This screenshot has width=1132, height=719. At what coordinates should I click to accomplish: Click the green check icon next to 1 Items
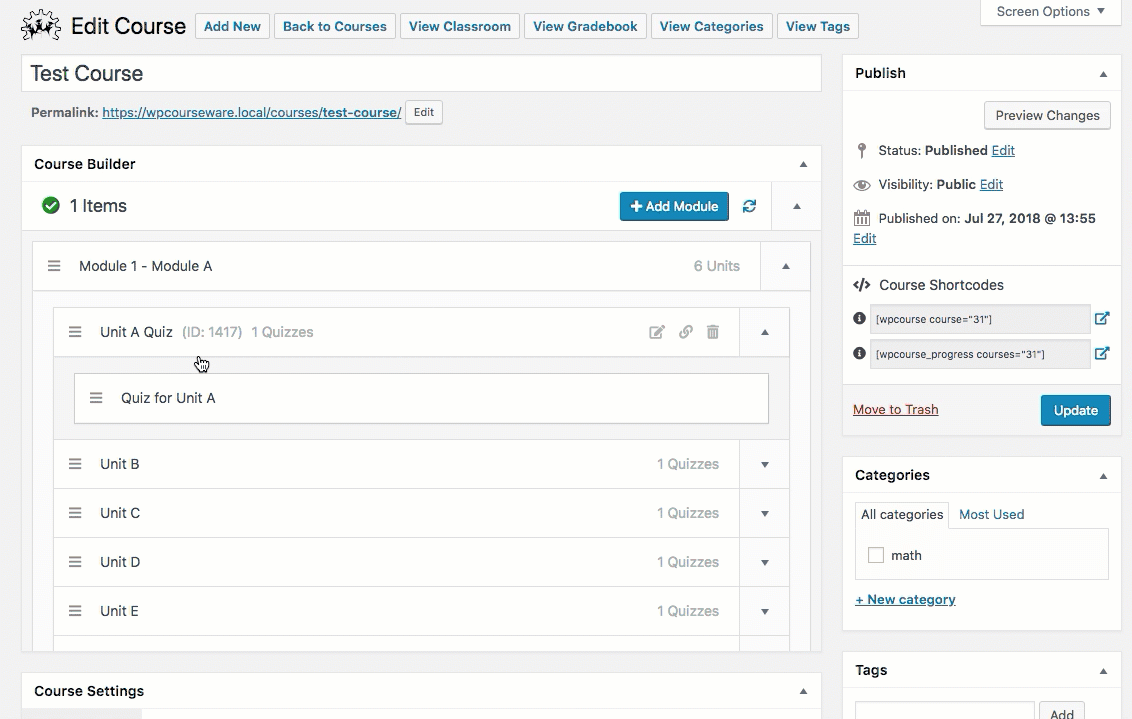point(51,206)
